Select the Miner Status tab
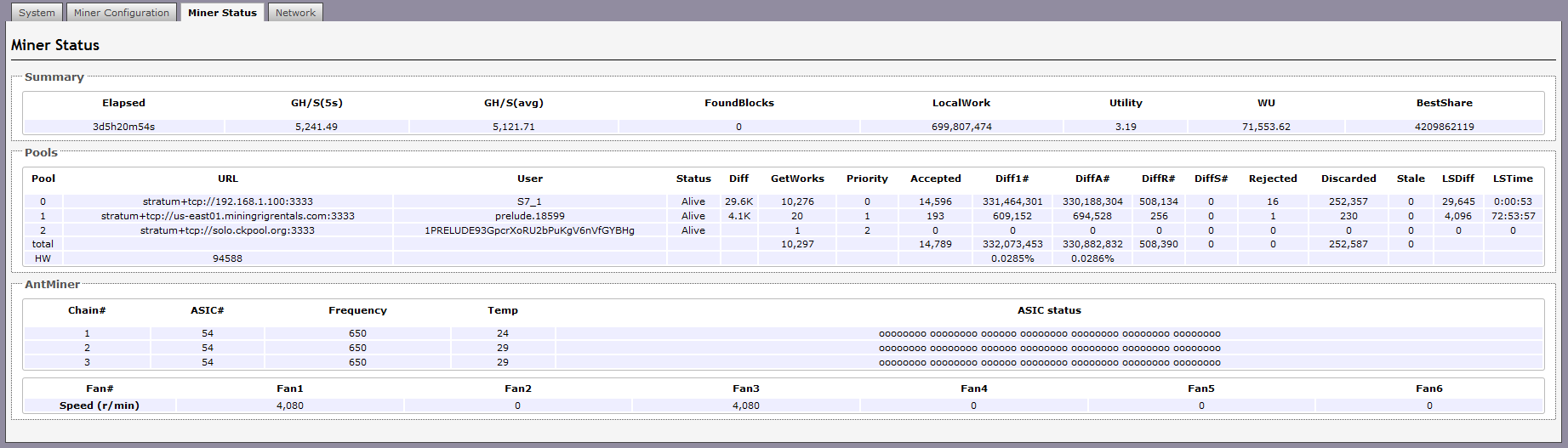 pyautogui.click(x=222, y=13)
